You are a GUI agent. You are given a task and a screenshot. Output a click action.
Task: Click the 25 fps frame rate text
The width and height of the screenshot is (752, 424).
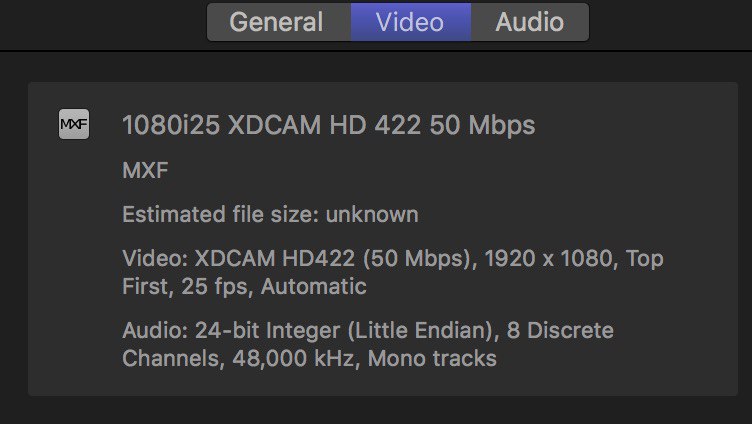[214, 287]
